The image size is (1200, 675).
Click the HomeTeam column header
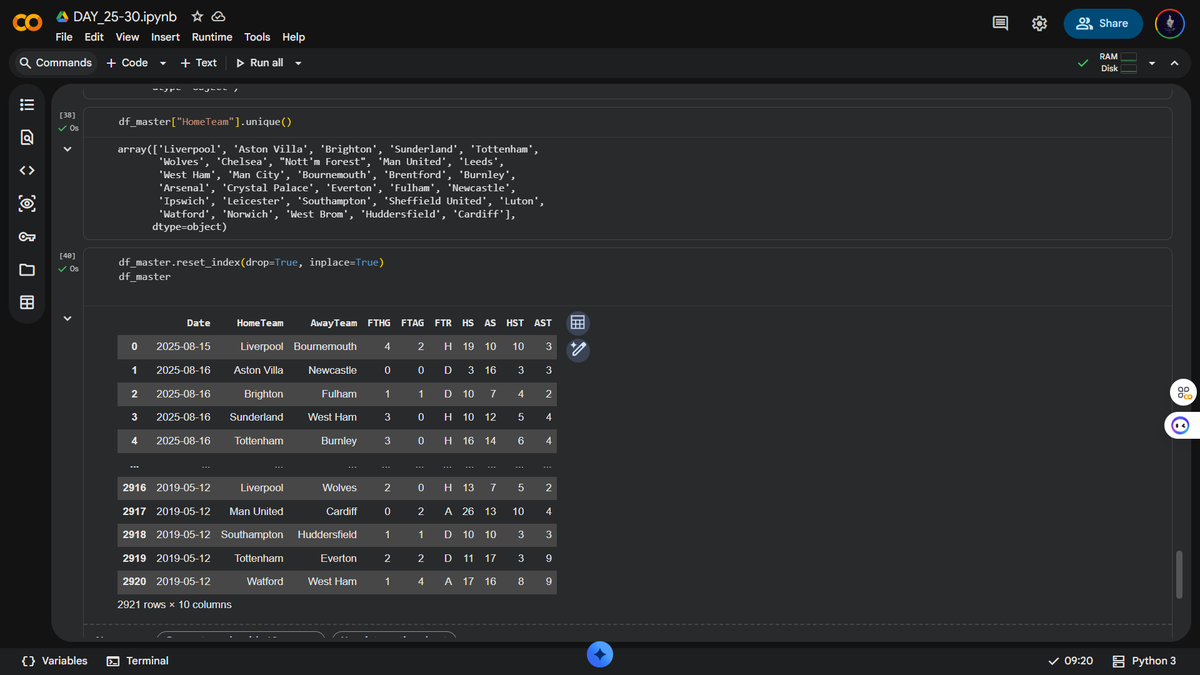(x=260, y=323)
